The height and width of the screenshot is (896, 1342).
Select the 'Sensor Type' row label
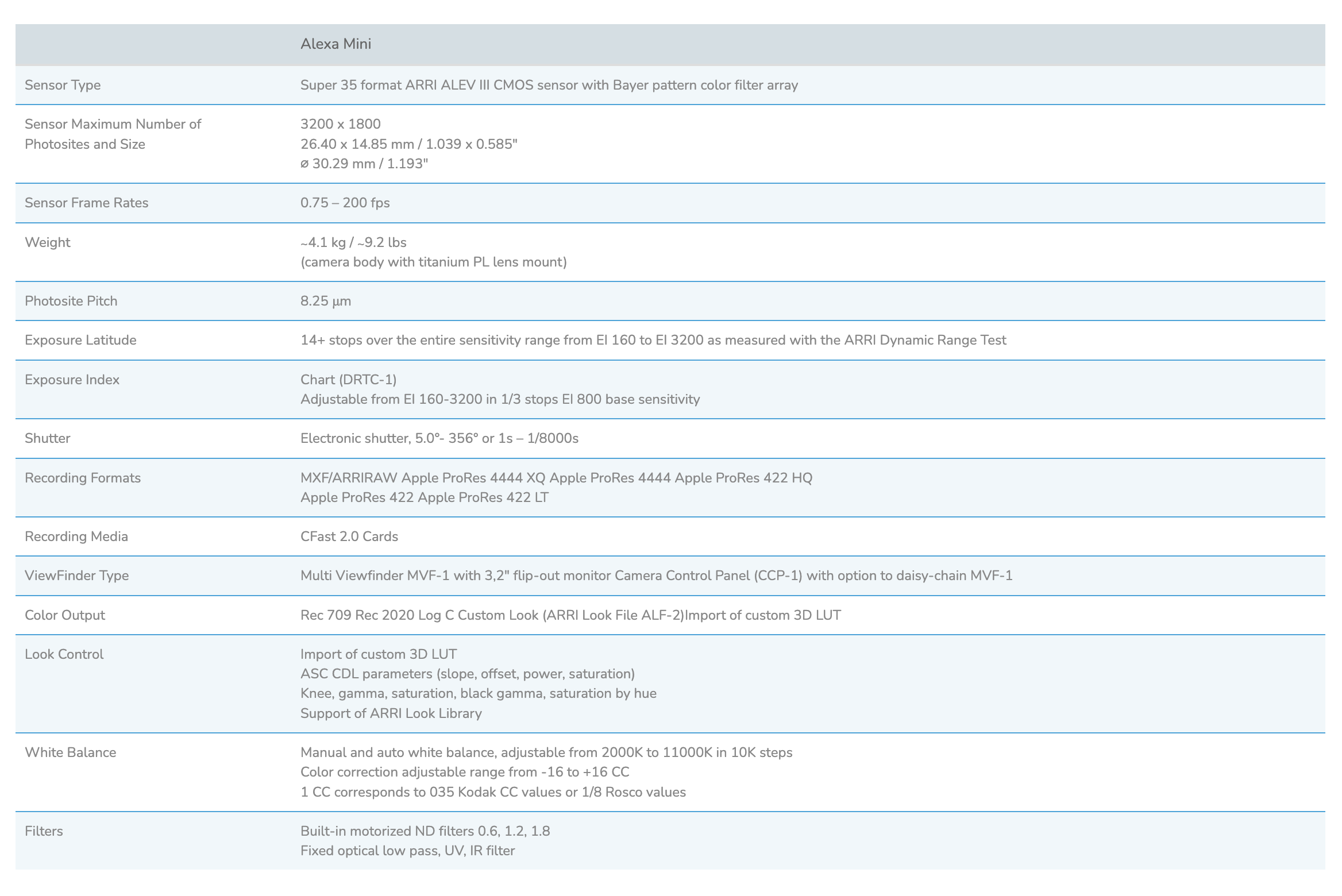[63, 85]
